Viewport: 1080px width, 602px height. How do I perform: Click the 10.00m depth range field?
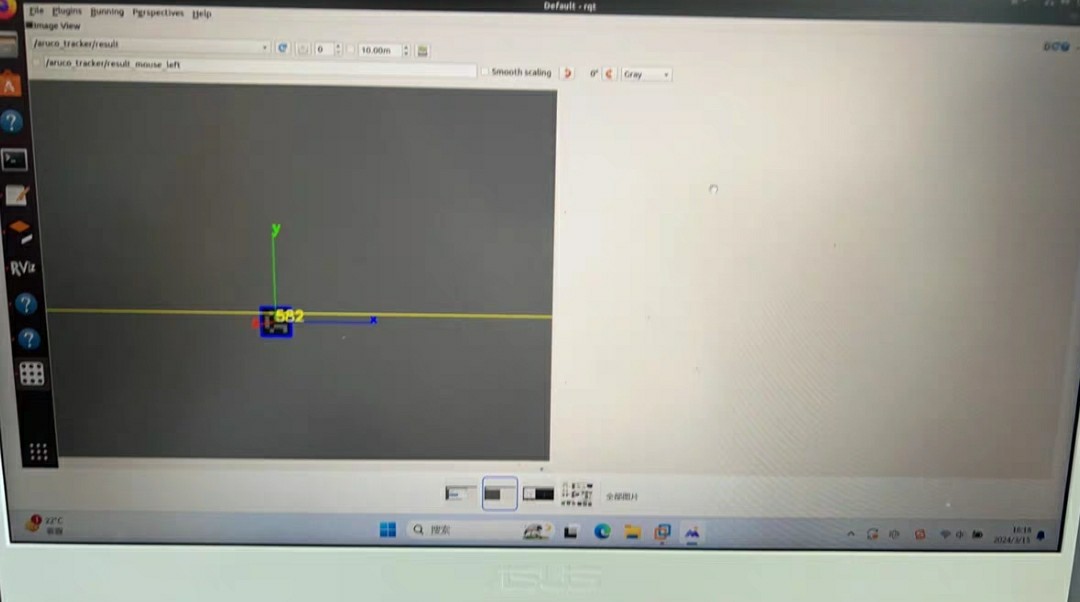pyautogui.click(x=384, y=50)
